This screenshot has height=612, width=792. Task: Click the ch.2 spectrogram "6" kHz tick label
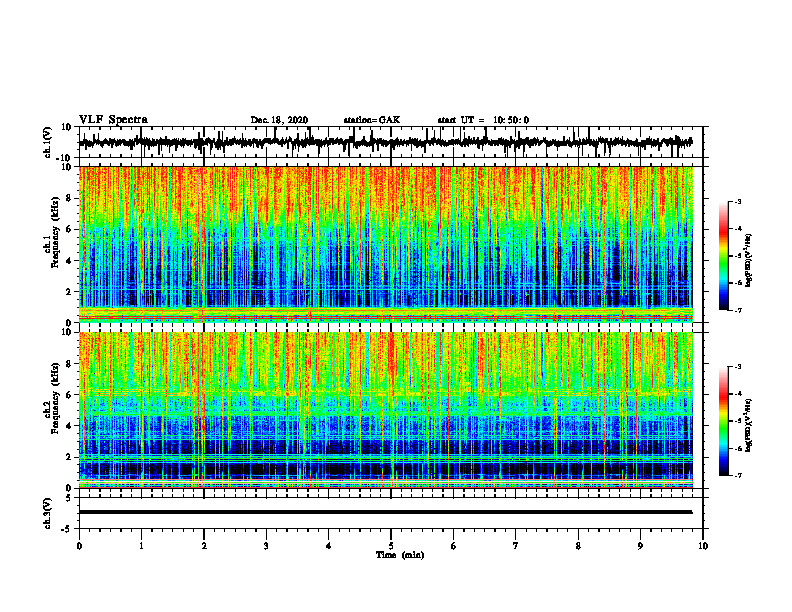69,395
